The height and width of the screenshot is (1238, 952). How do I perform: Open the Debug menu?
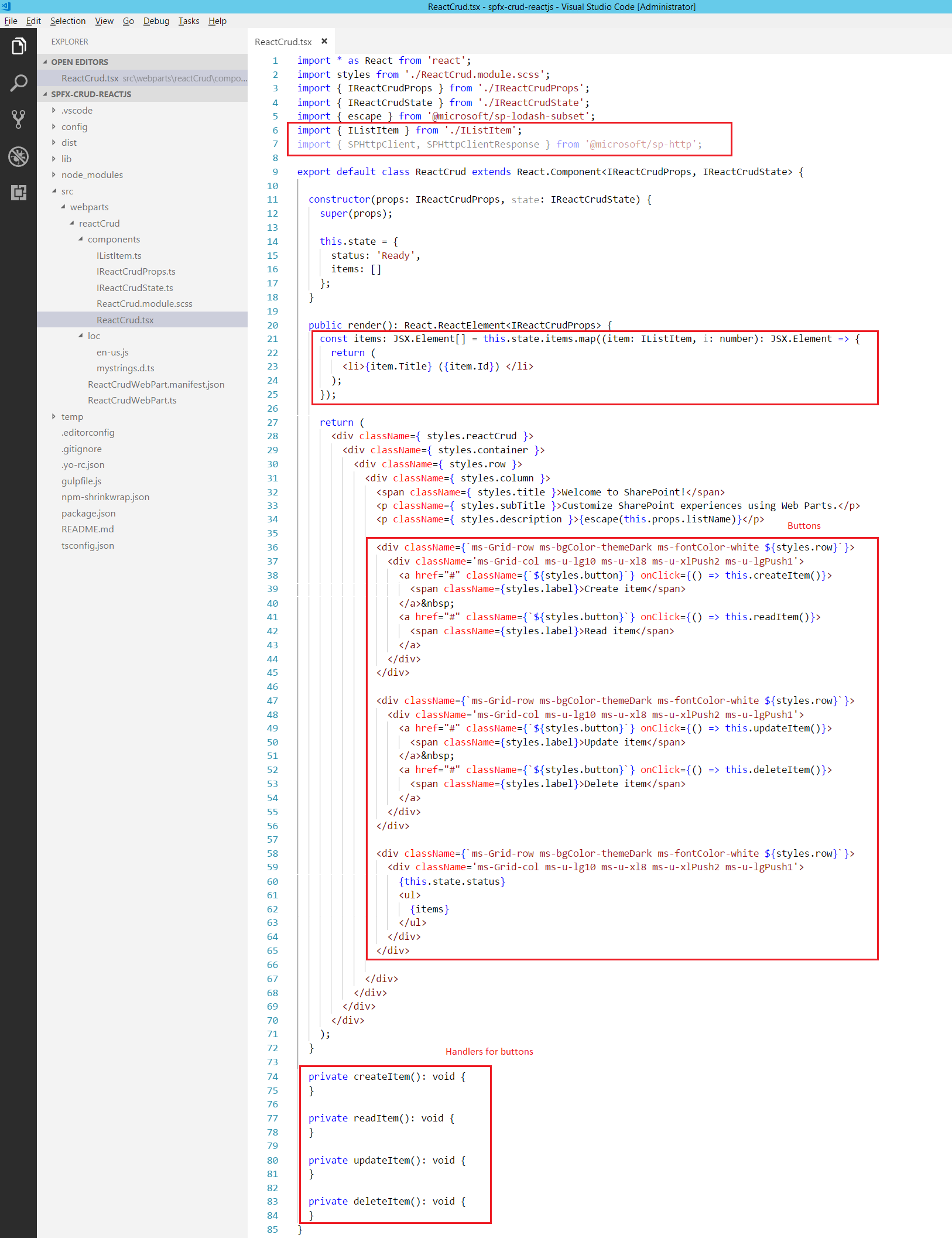coord(156,21)
